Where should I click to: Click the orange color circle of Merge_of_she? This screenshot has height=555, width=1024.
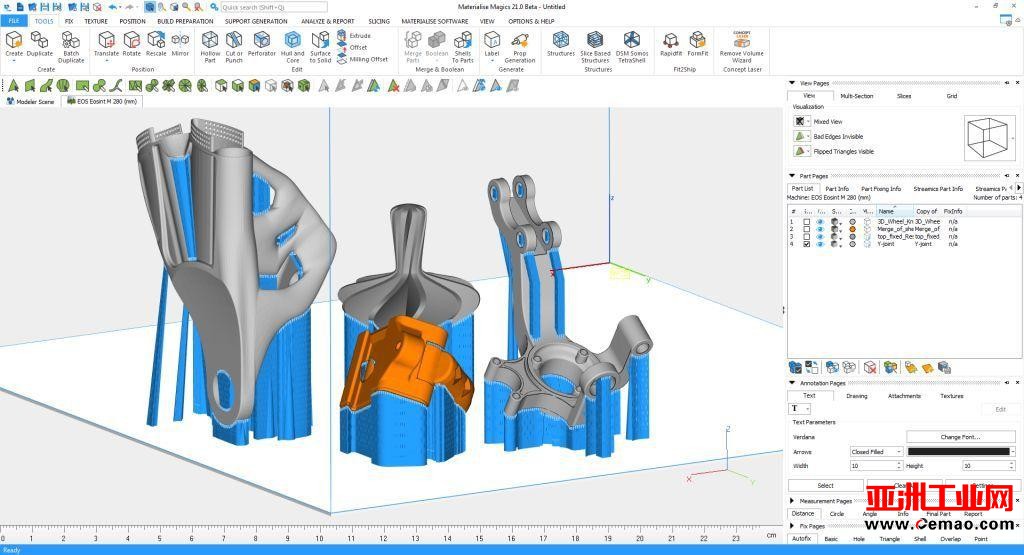[852, 229]
